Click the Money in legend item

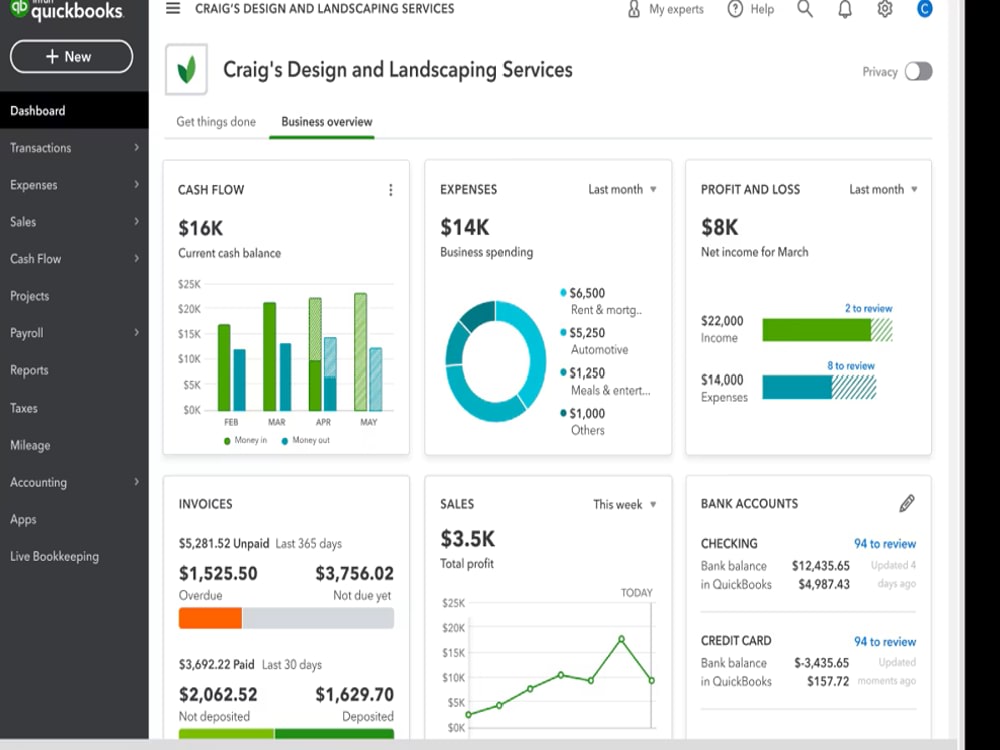[x=246, y=440]
